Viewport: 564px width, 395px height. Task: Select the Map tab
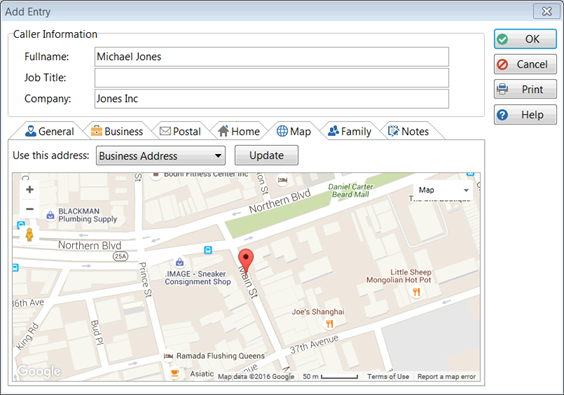click(294, 131)
